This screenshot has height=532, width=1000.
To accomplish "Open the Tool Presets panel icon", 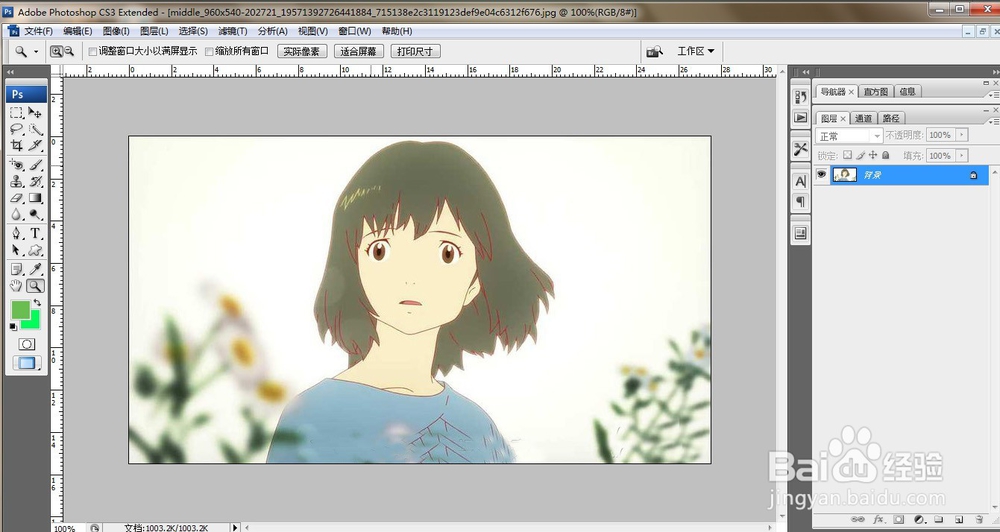I will click(800, 150).
